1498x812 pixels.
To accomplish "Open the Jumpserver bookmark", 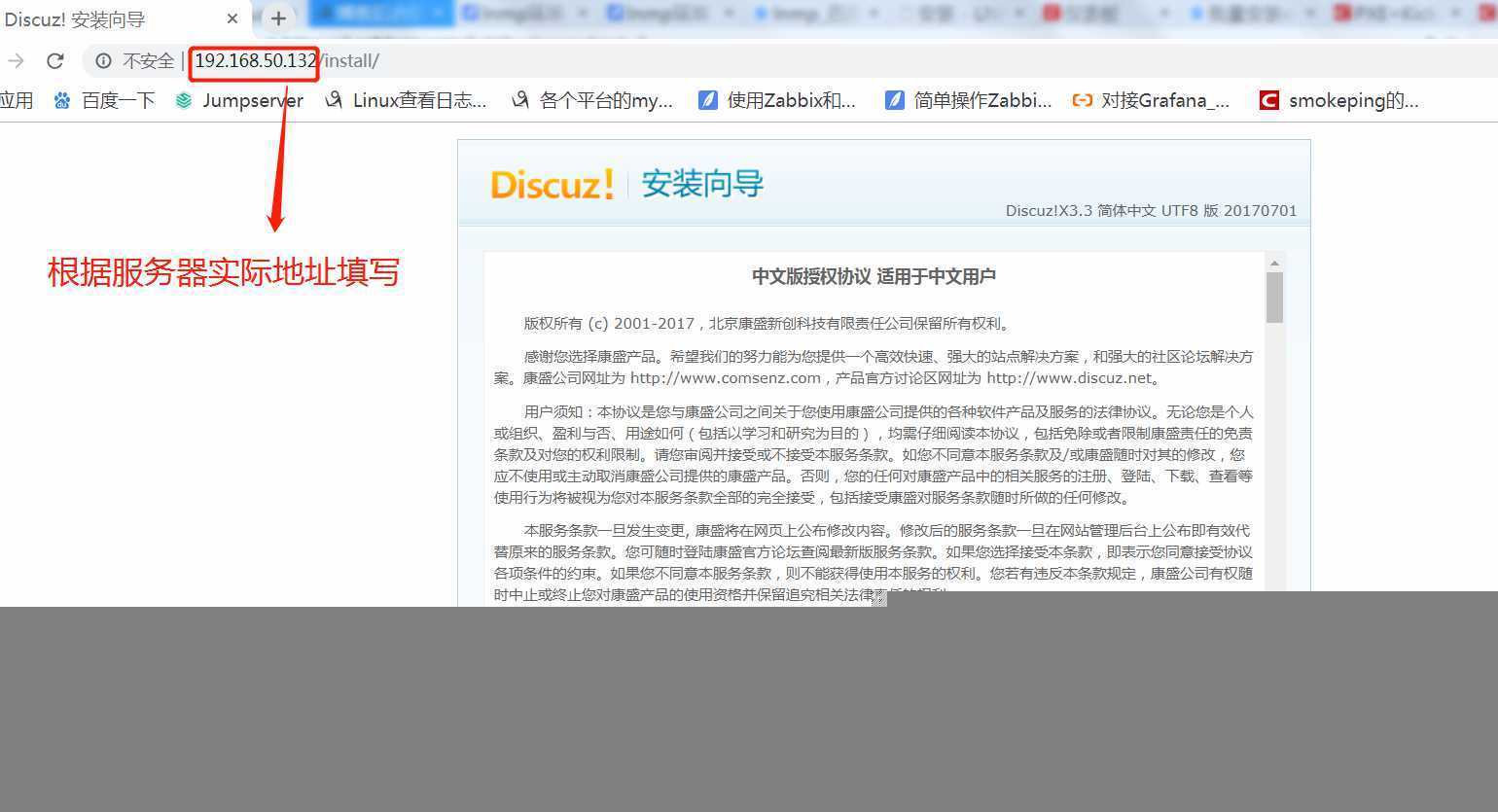I will [239, 100].
